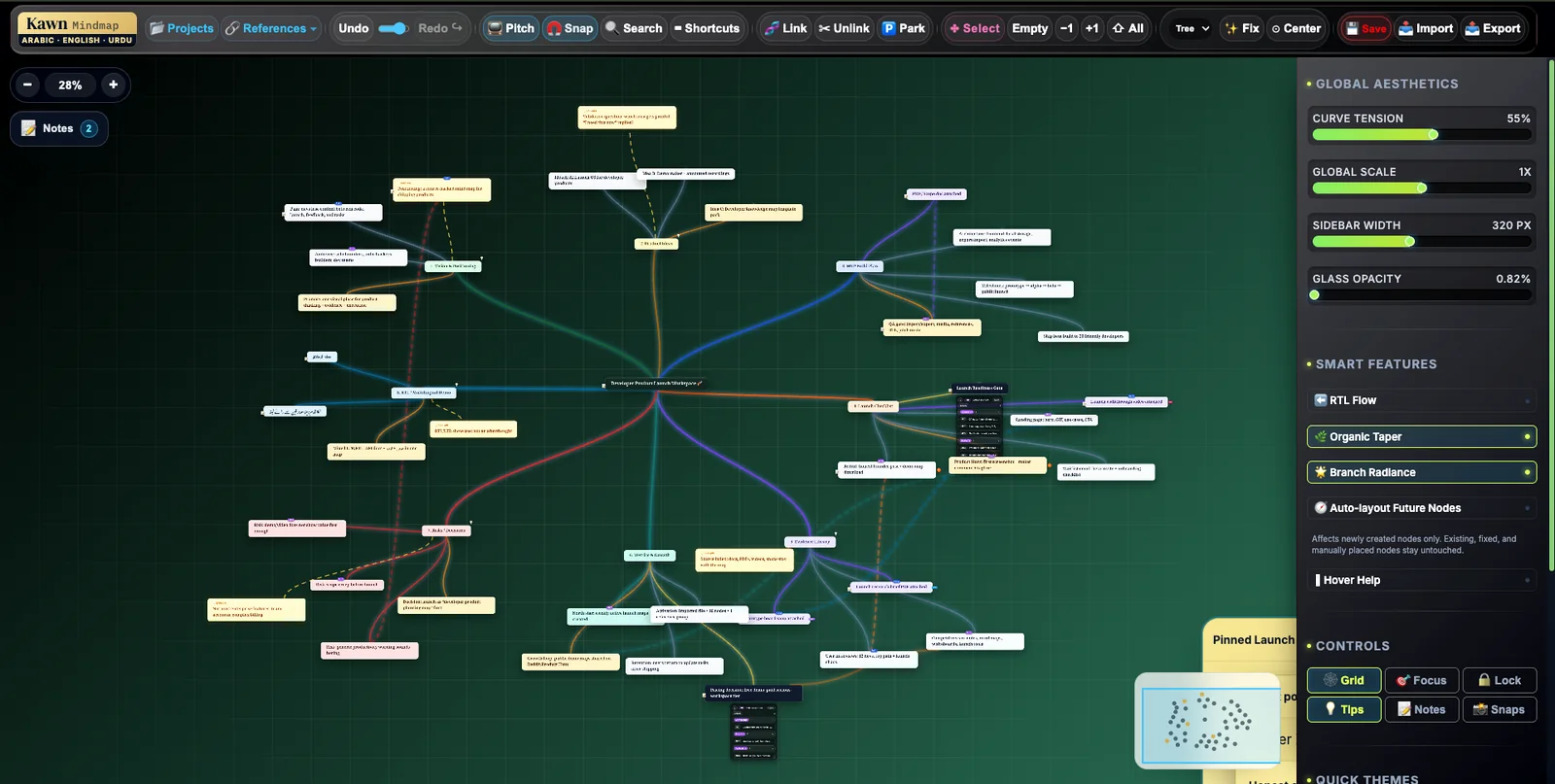Click the Park button
This screenshot has width=1555, height=784.
(904, 28)
